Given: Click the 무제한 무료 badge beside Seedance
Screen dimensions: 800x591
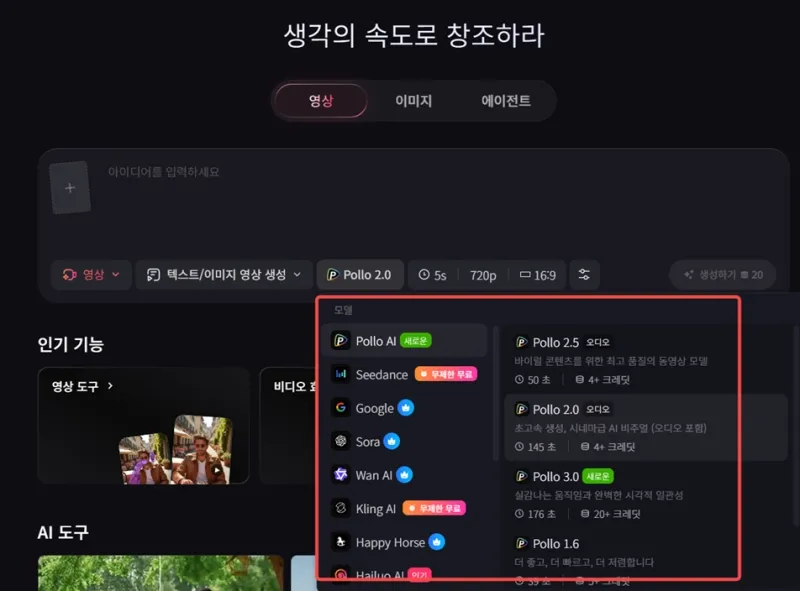Looking at the screenshot, I should (x=446, y=374).
